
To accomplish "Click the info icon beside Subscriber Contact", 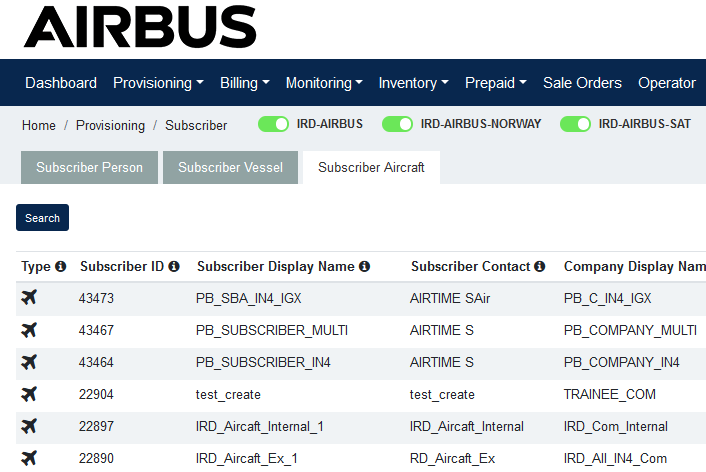I will point(539,267).
